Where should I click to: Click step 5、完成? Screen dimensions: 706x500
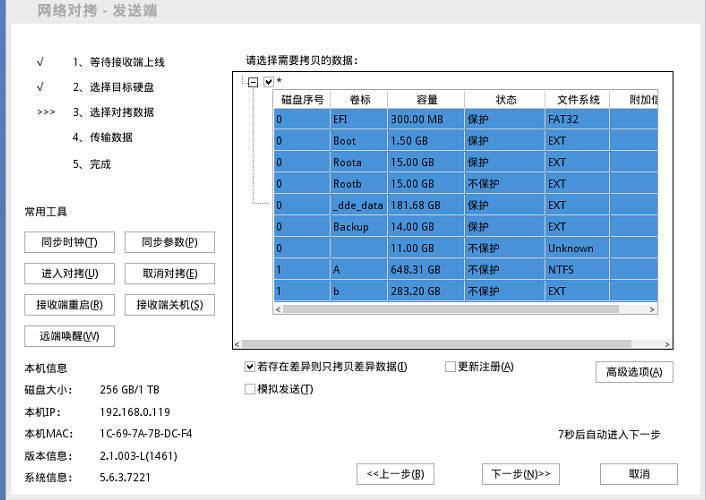point(92,164)
